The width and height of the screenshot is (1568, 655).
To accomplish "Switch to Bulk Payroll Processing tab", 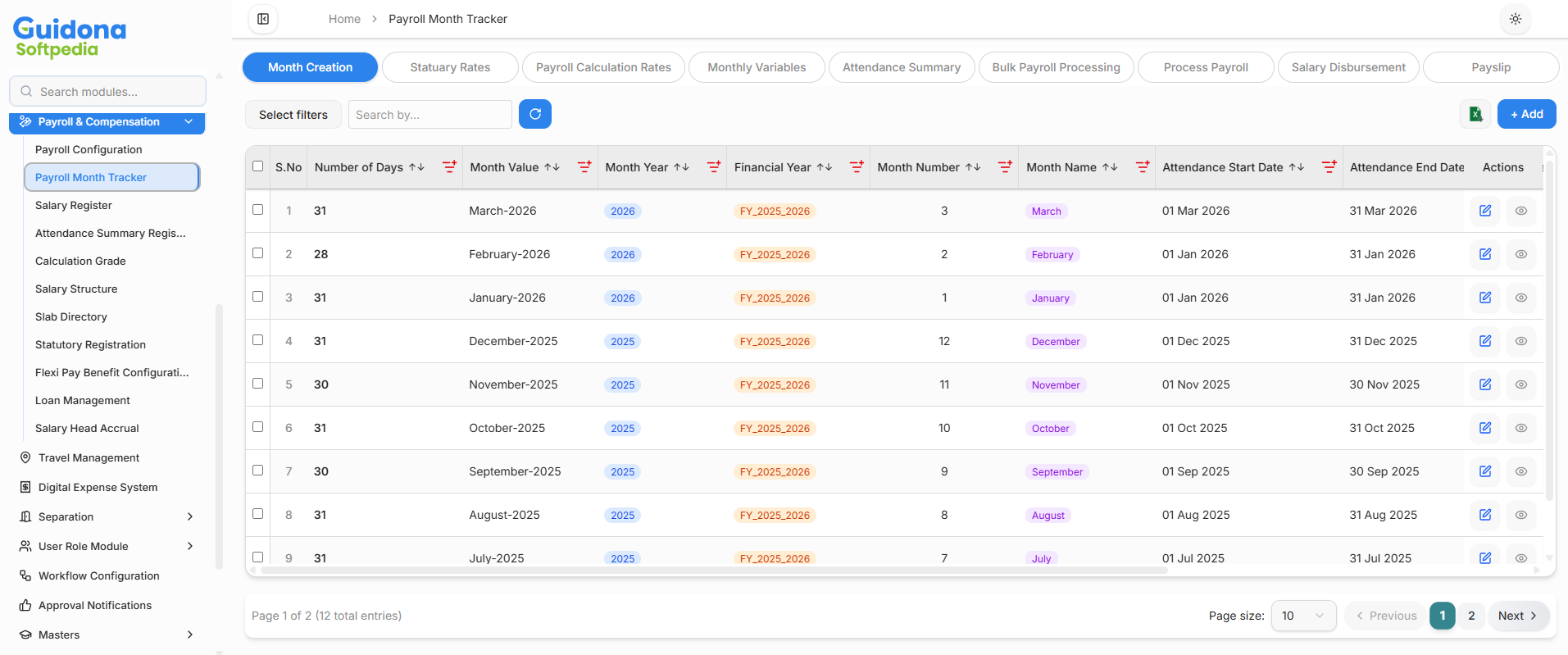I will point(1056,67).
